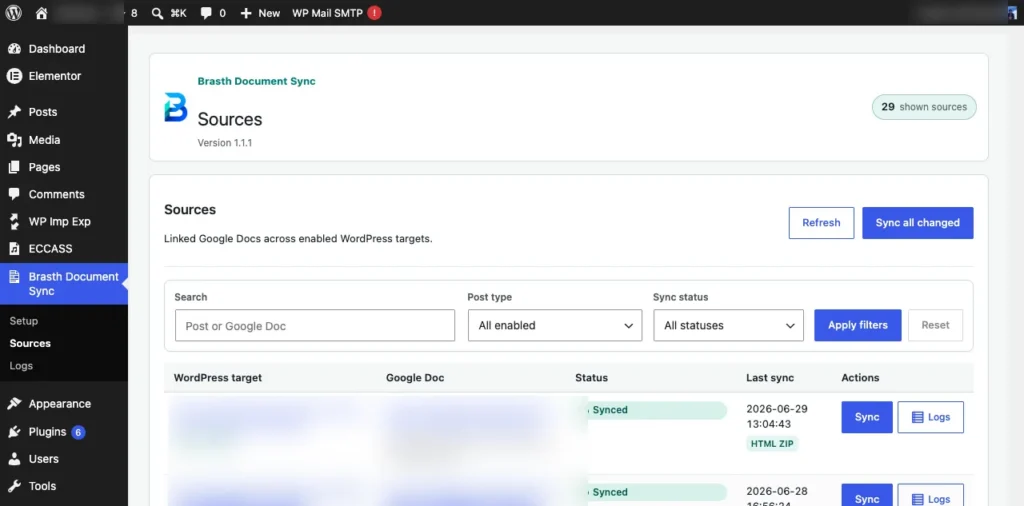Image resolution: width=1024 pixels, height=506 pixels.
Task: Open comments bubble in admin bar
Action: click(x=206, y=13)
